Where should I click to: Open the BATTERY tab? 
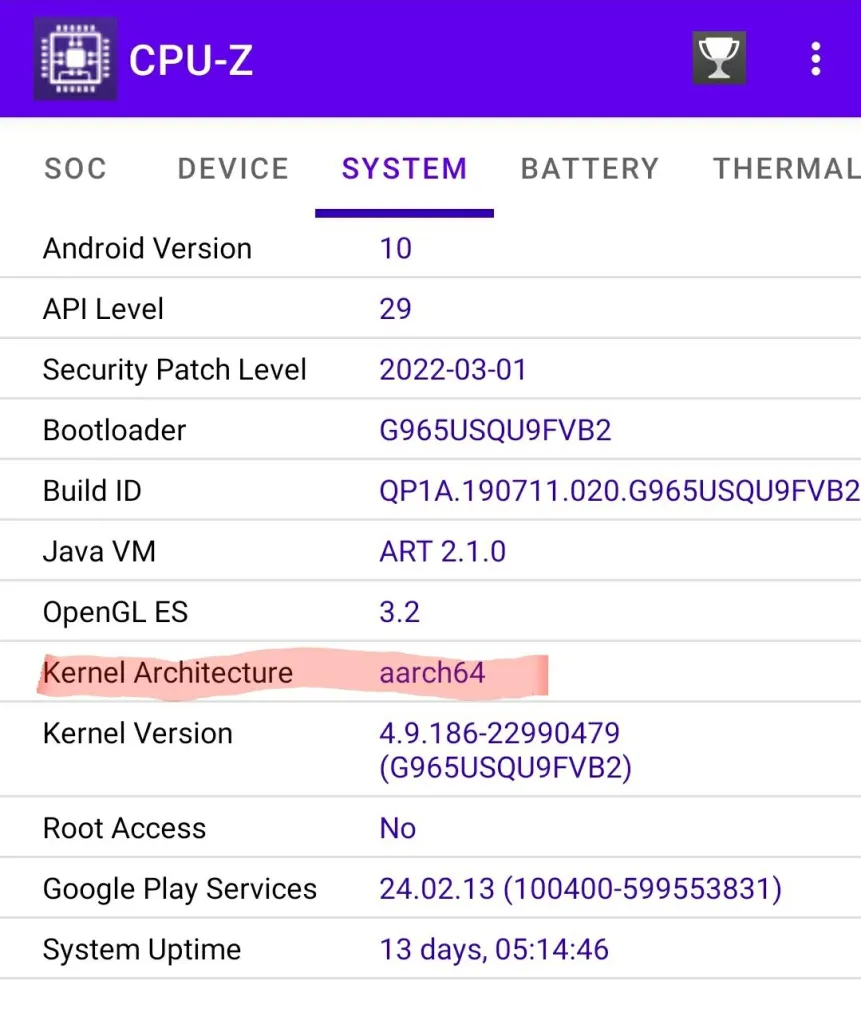click(589, 169)
